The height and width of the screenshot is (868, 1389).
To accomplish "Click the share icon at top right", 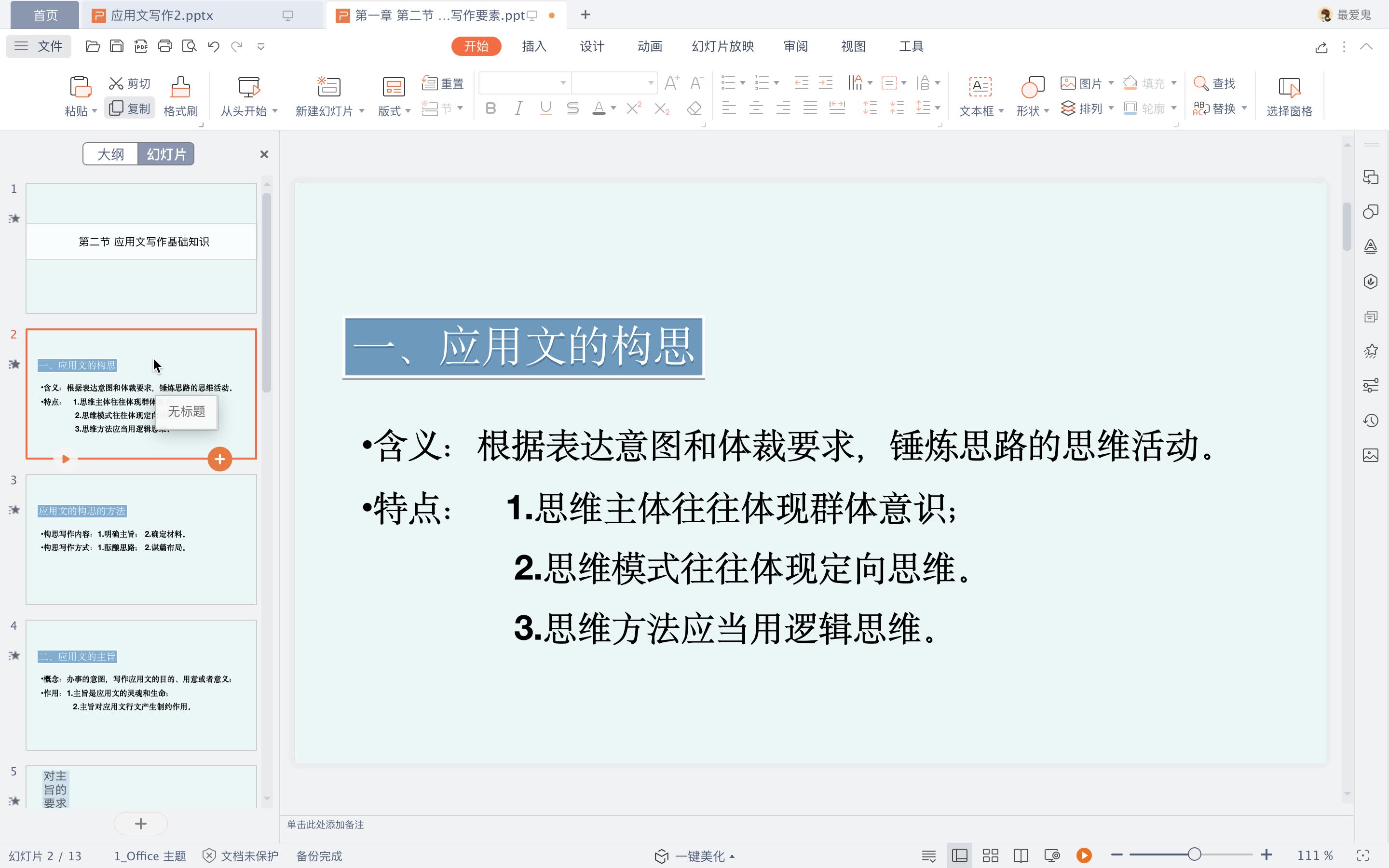I will coord(1321,47).
